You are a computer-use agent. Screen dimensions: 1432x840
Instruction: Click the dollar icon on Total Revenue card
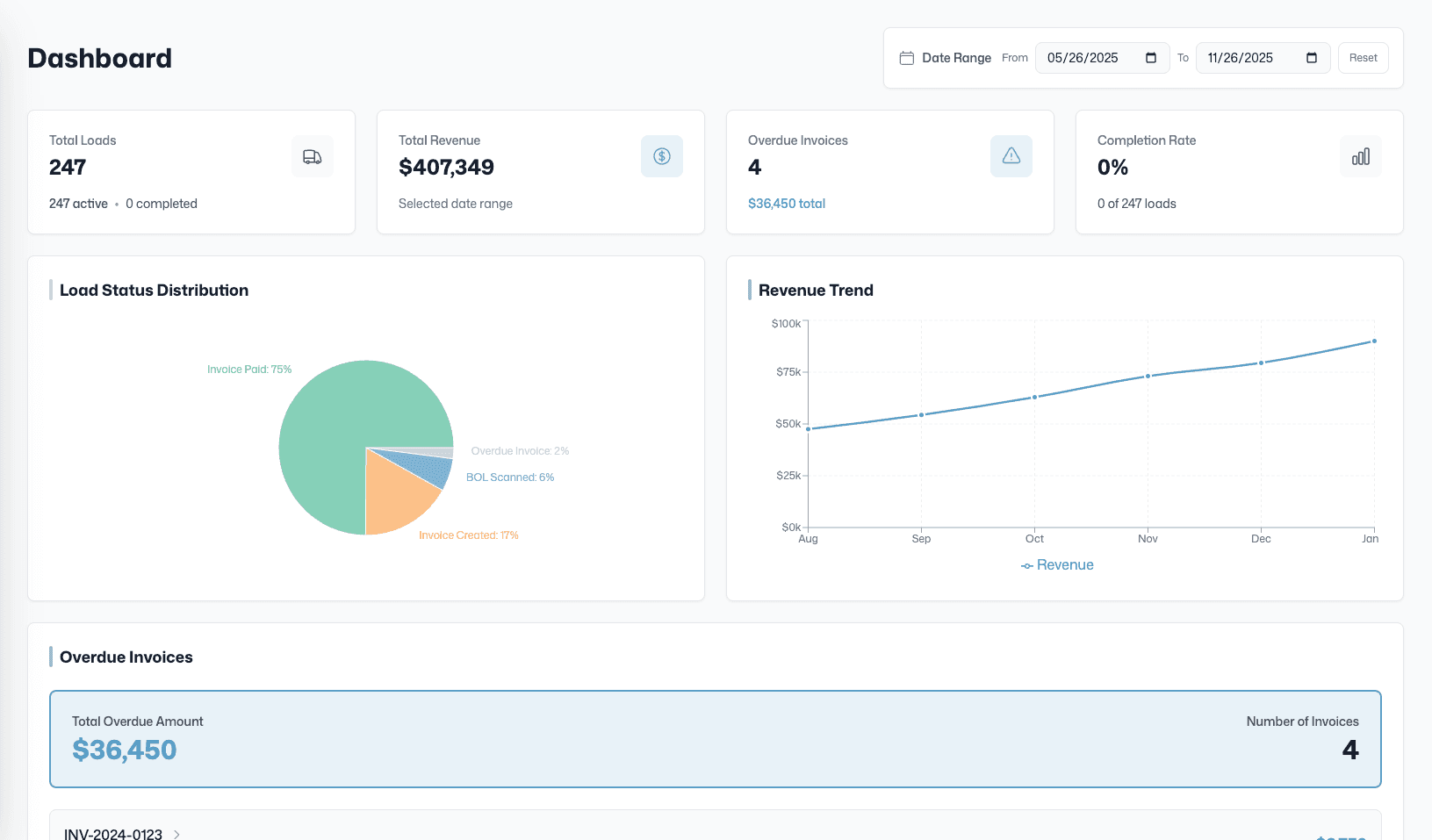click(x=661, y=156)
